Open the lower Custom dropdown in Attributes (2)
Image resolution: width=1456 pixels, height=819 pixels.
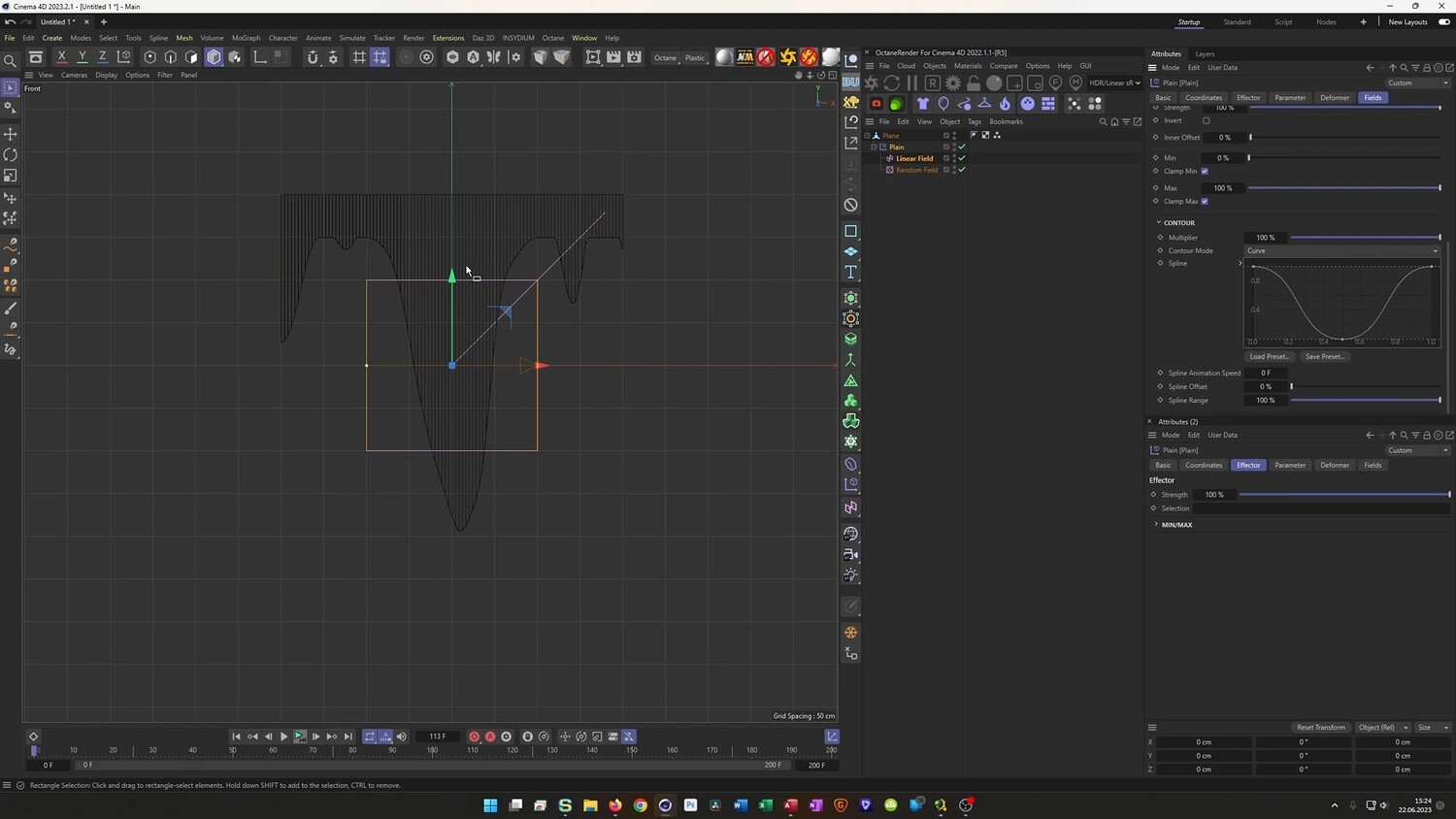point(1417,450)
